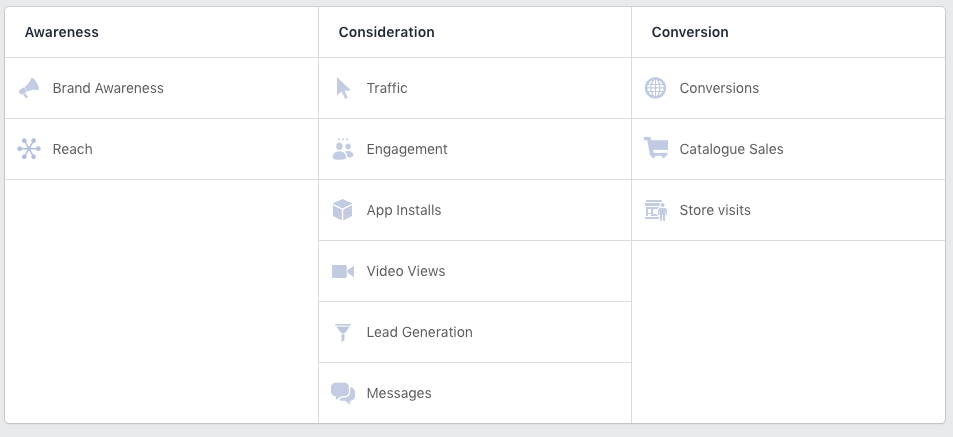Pick the Engagement objective text

pyautogui.click(x=407, y=150)
